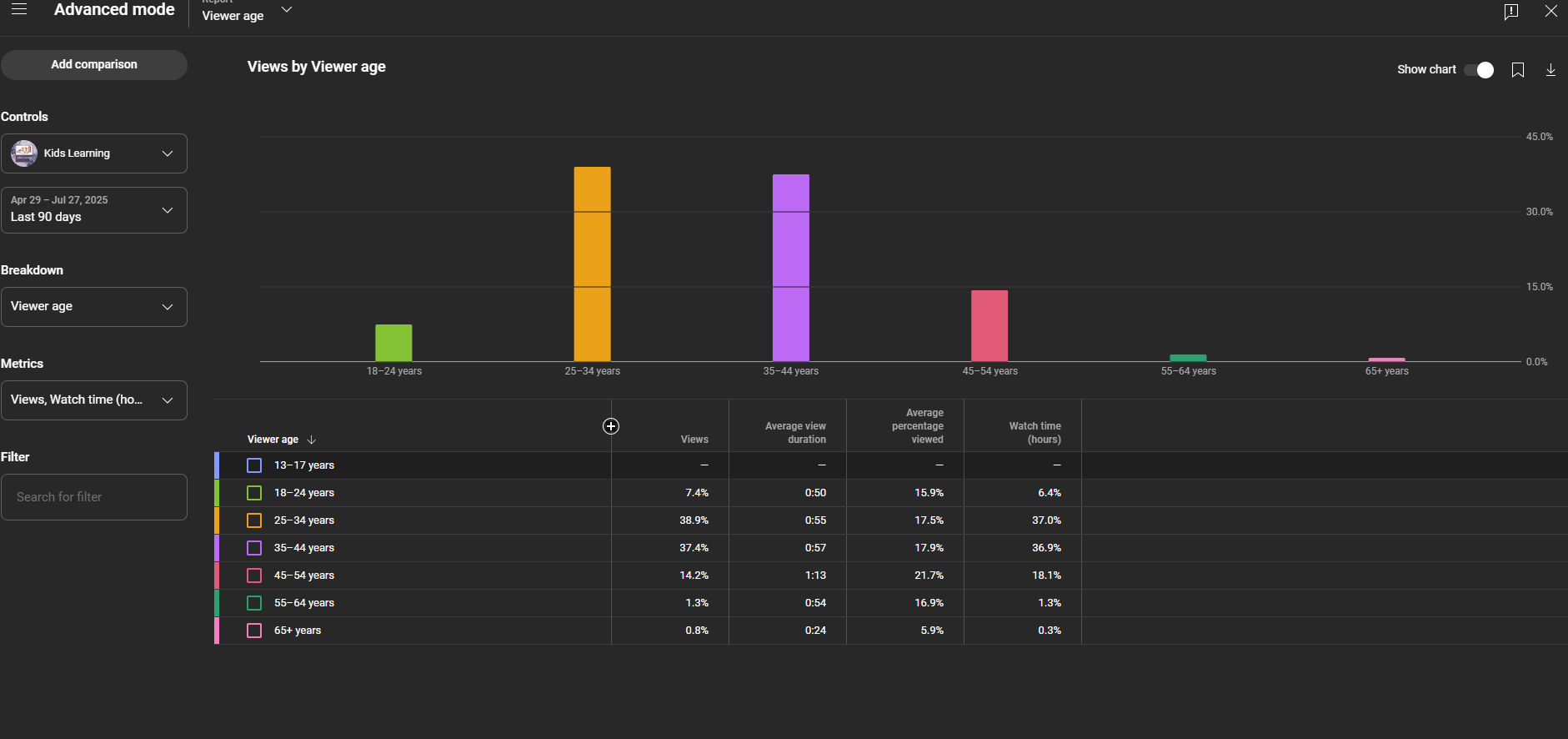Viewport: 1568px width, 739px height.
Task: Sort by Average percentage viewed column
Action: pos(918,426)
